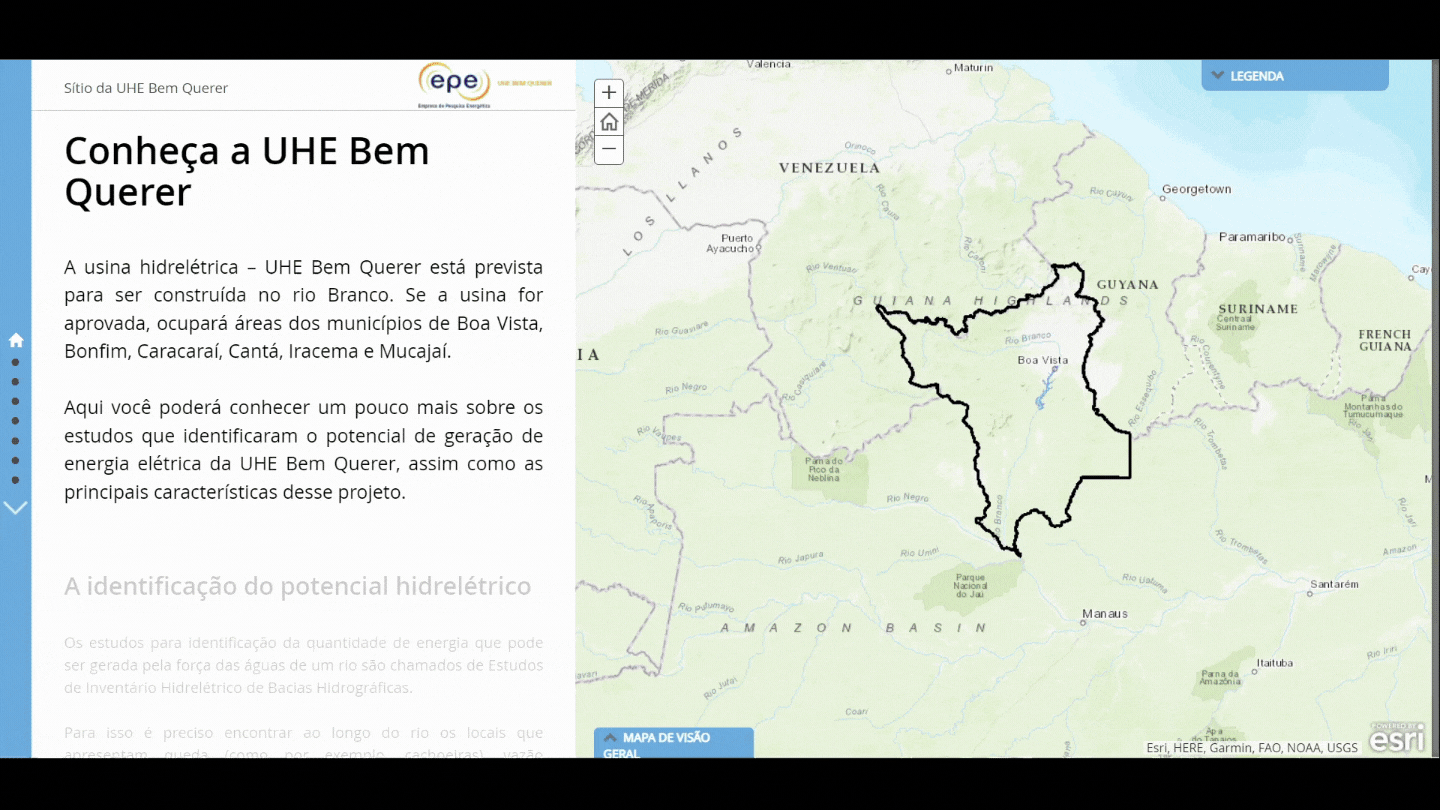Expand the Legenda panel
This screenshot has width=1440, height=810.
(1294, 76)
